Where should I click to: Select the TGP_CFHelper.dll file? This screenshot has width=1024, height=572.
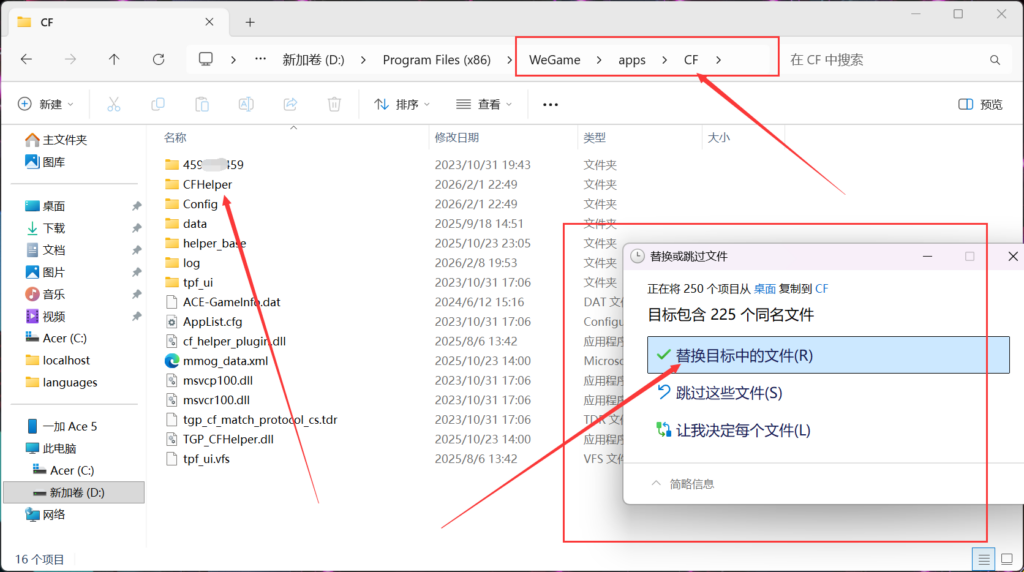point(219,439)
